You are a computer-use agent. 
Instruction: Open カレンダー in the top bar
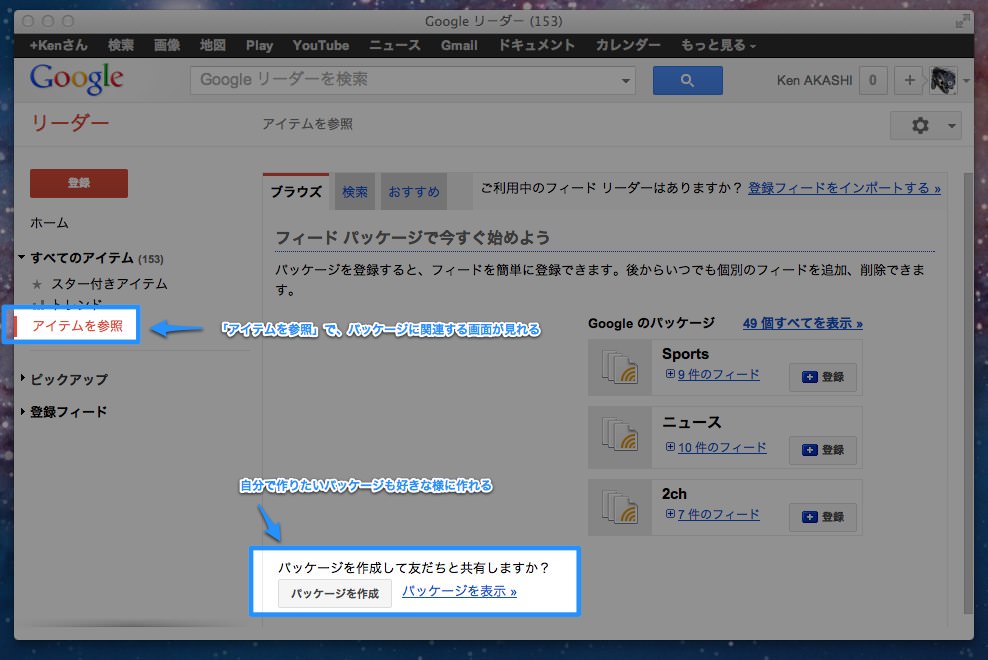point(628,45)
